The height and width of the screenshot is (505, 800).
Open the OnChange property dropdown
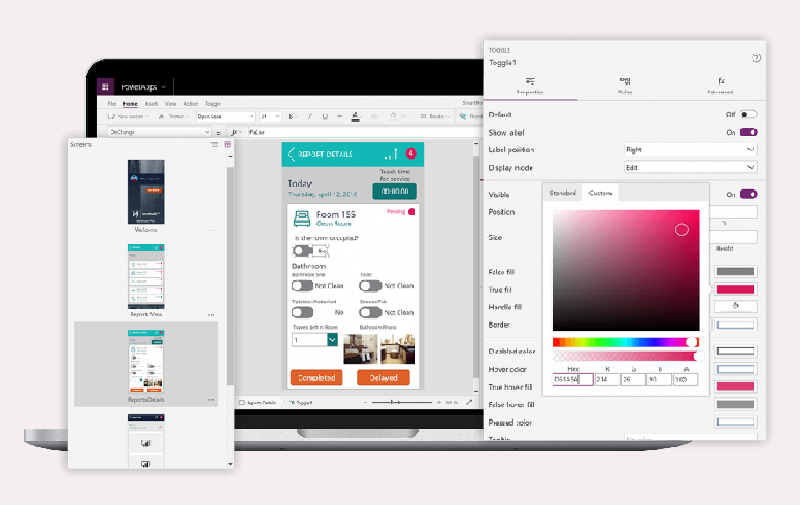[159, 132]
